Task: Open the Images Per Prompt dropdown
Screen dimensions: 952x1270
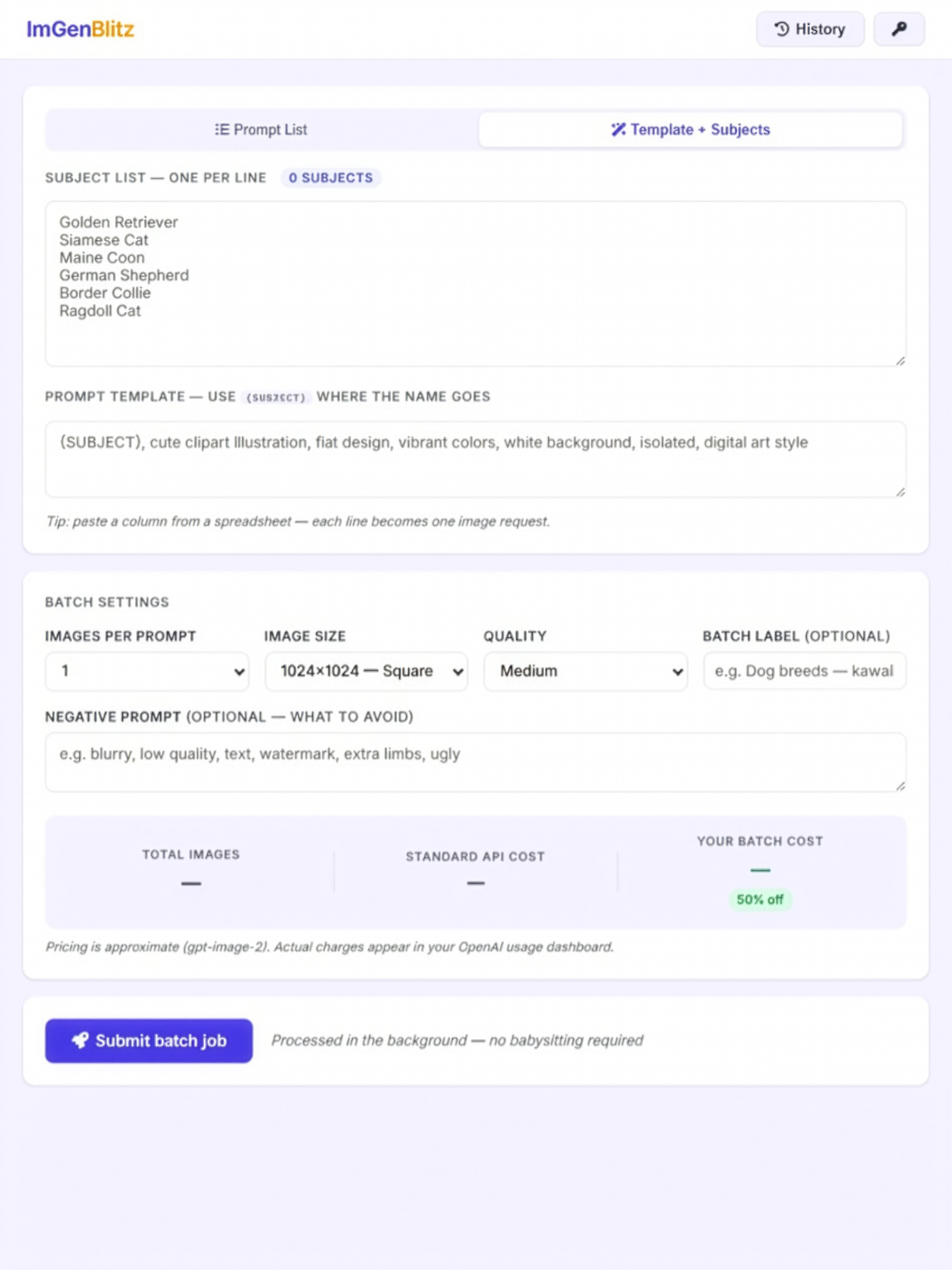Action: click(x=147, y=670)
